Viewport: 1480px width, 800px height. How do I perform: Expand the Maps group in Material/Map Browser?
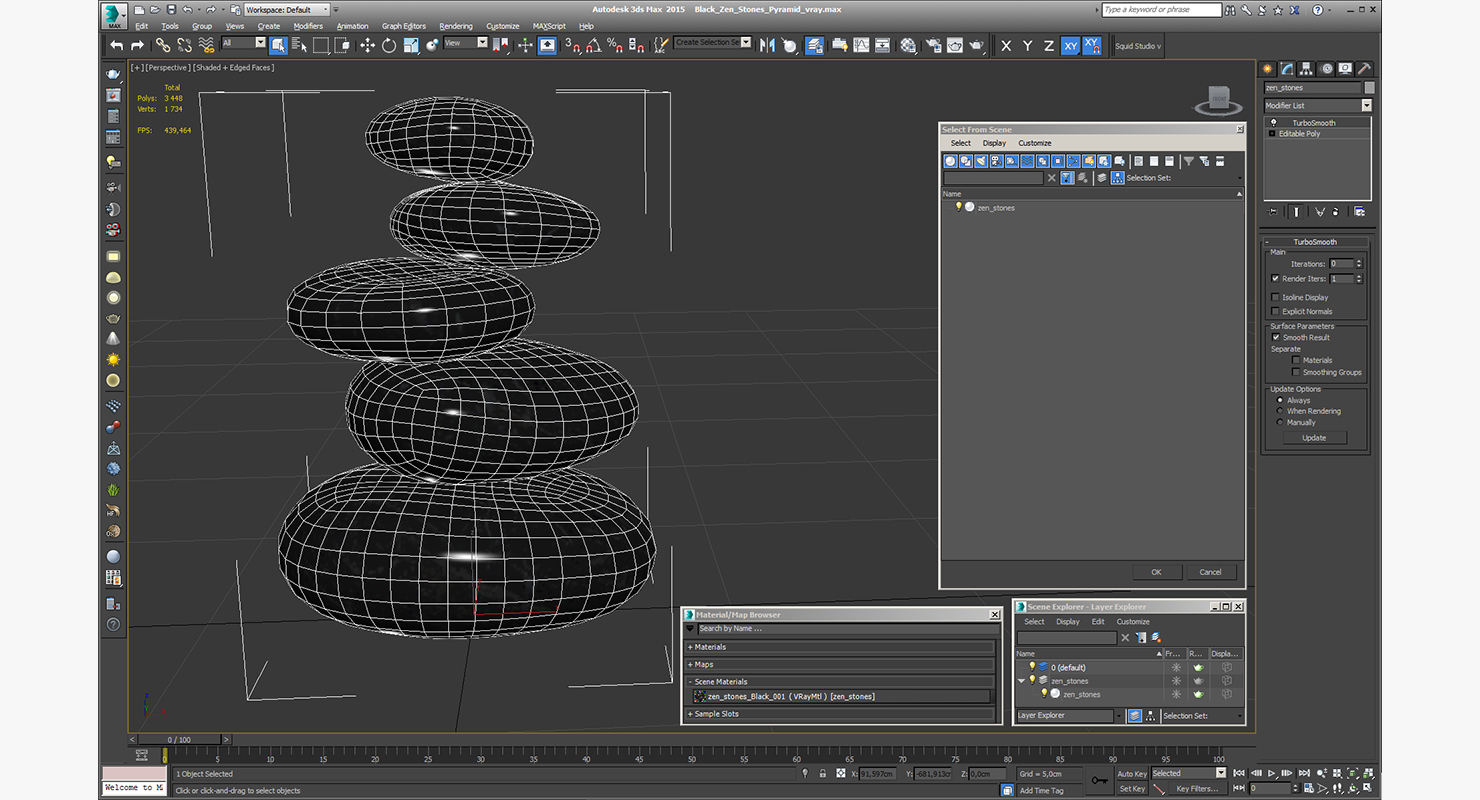point(840,664)
